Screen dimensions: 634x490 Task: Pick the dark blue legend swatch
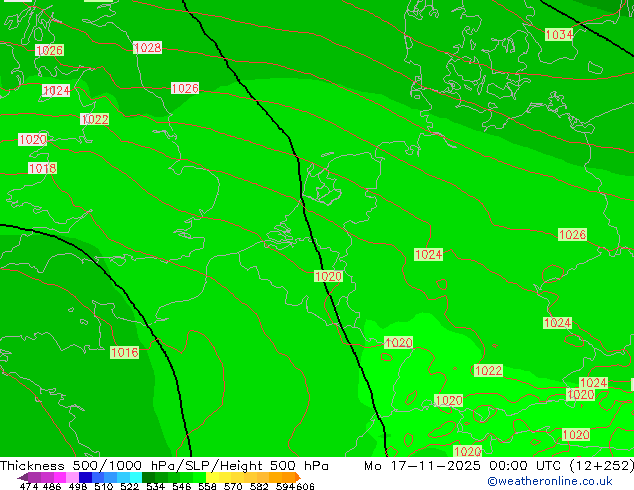coord(85,477)
